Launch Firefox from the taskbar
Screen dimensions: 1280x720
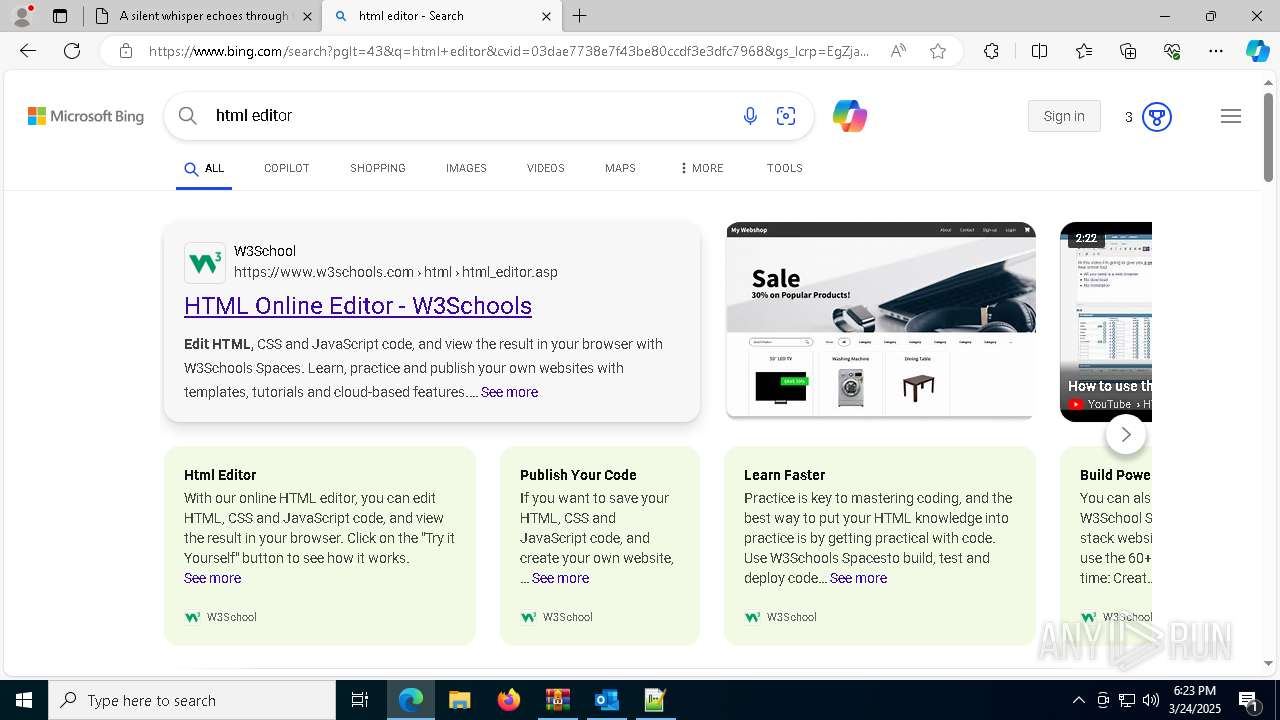pyautogui.click(x=509, y=700)
